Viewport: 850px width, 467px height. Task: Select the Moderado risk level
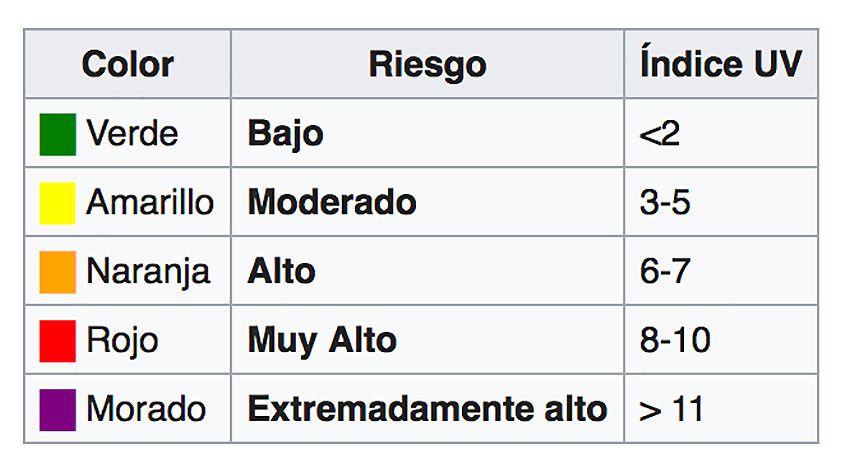(x=332, y=203)
